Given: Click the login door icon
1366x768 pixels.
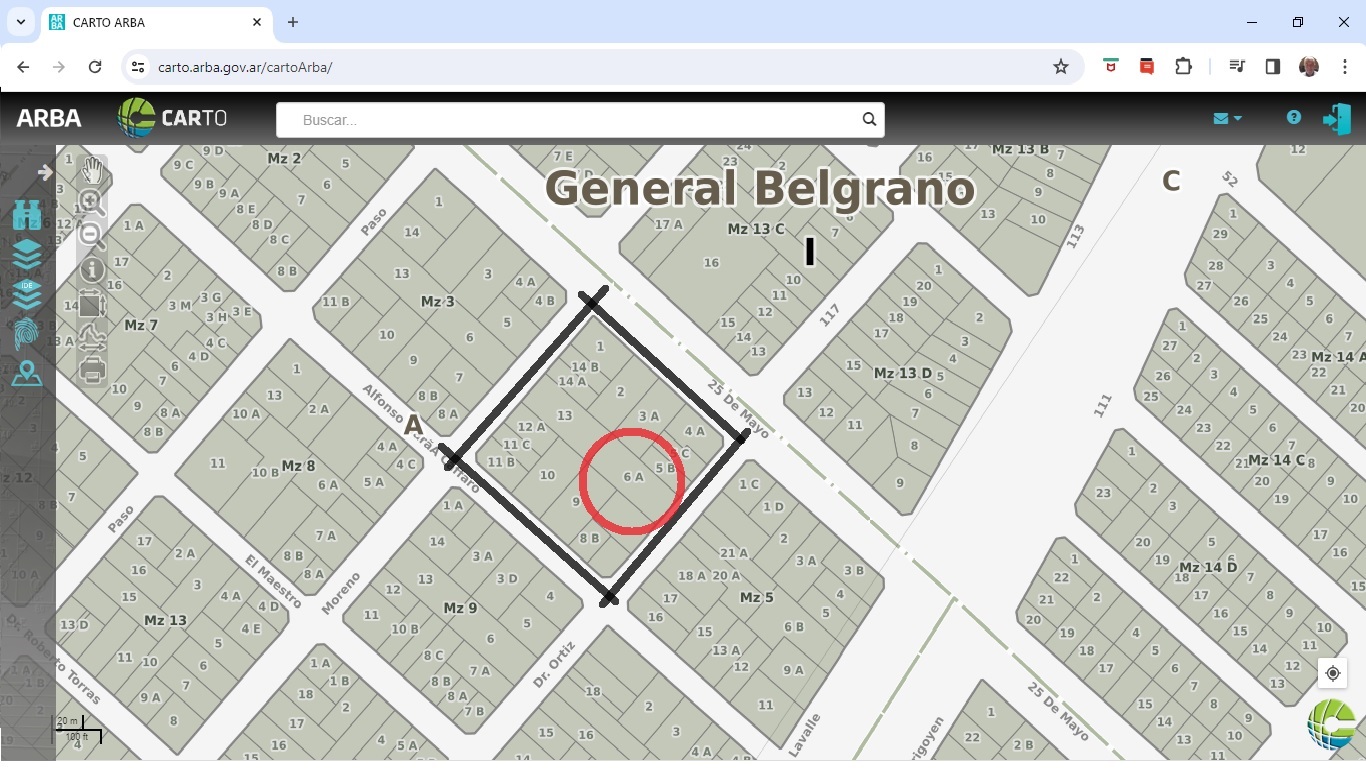Looking at the screenshot, I should tap(1336, 119).
